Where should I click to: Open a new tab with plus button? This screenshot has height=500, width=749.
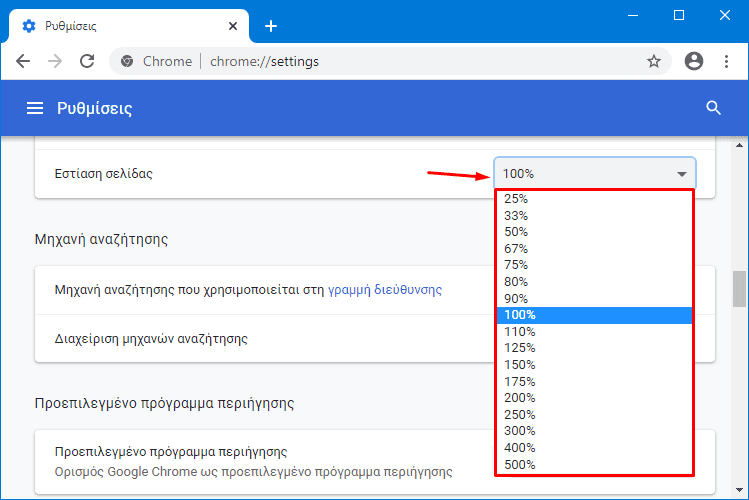[x=271, y=26]
